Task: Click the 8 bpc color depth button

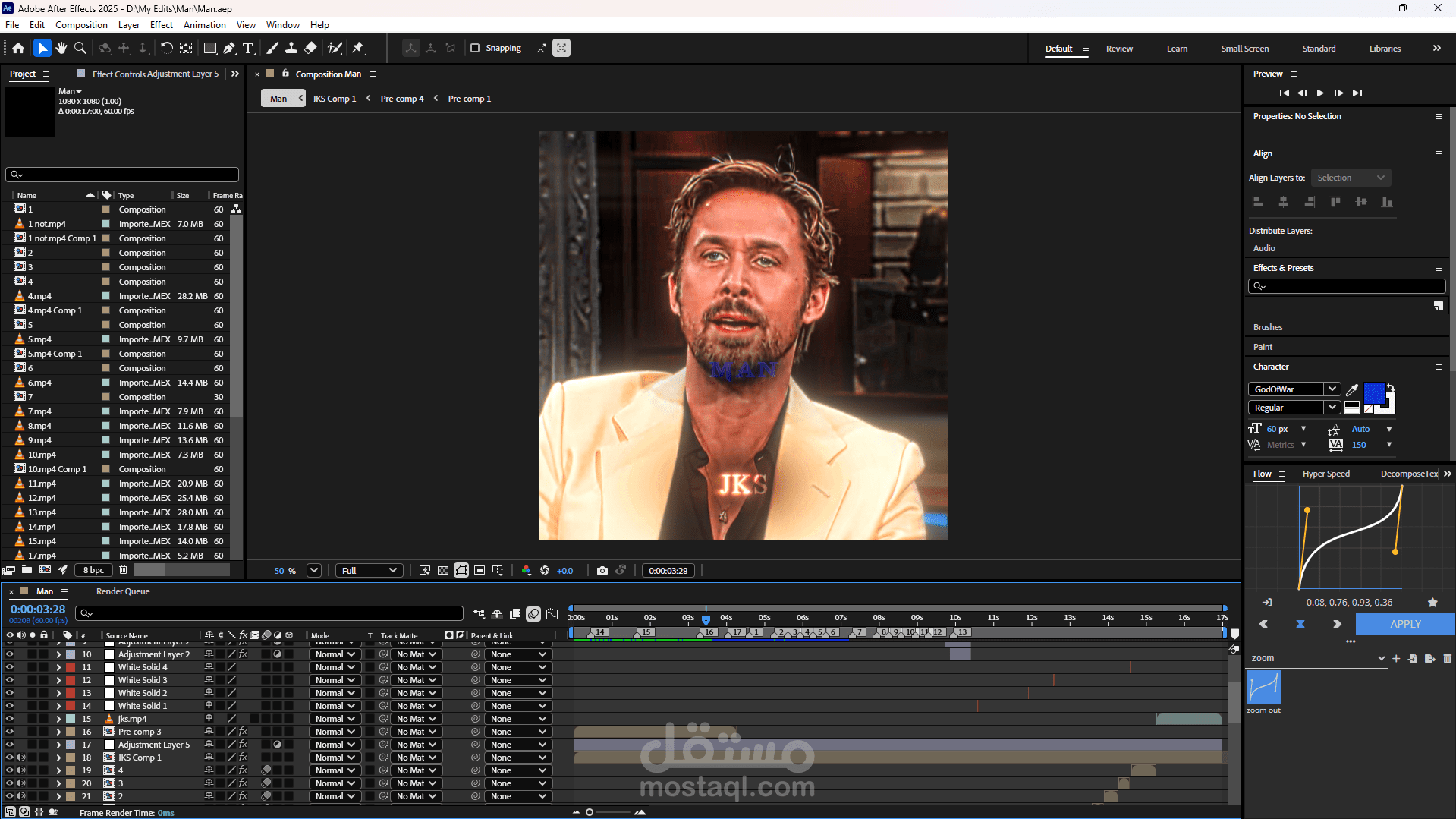Action: pos(94,570)
